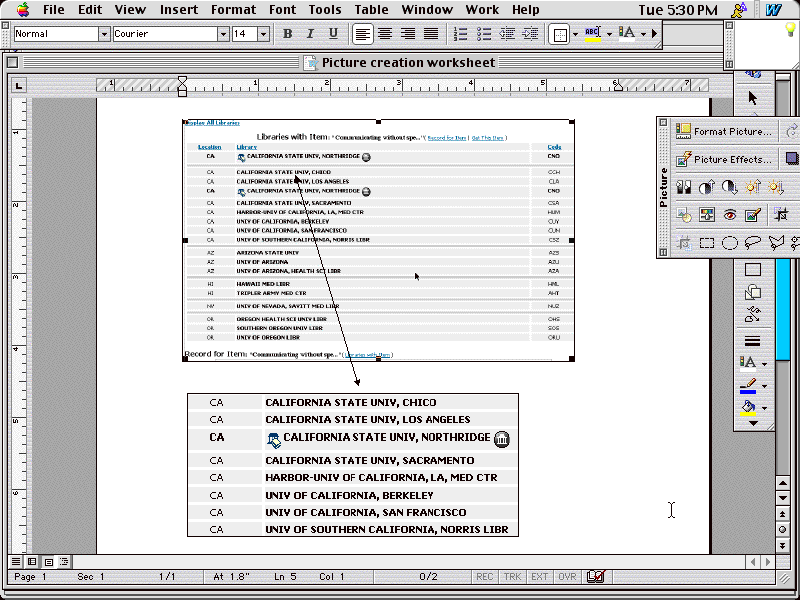Toggle the OVR overtype indicator
The image size is (800, 600).
tap(567, 577)
